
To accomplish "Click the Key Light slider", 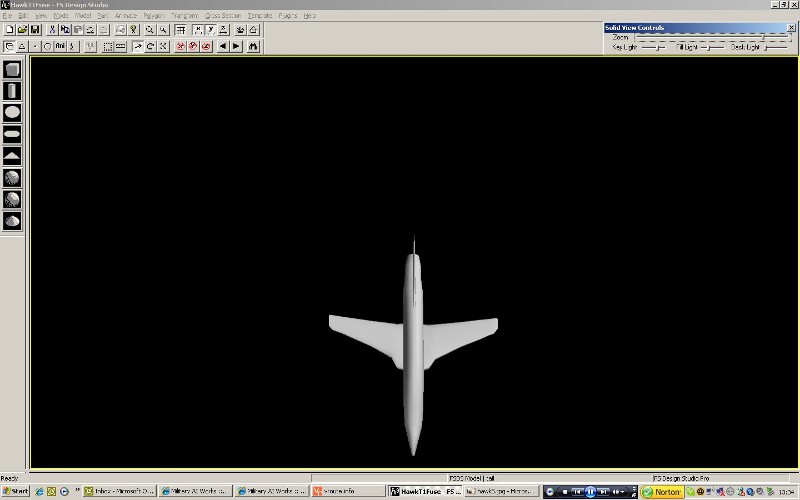I will (653, 47).
